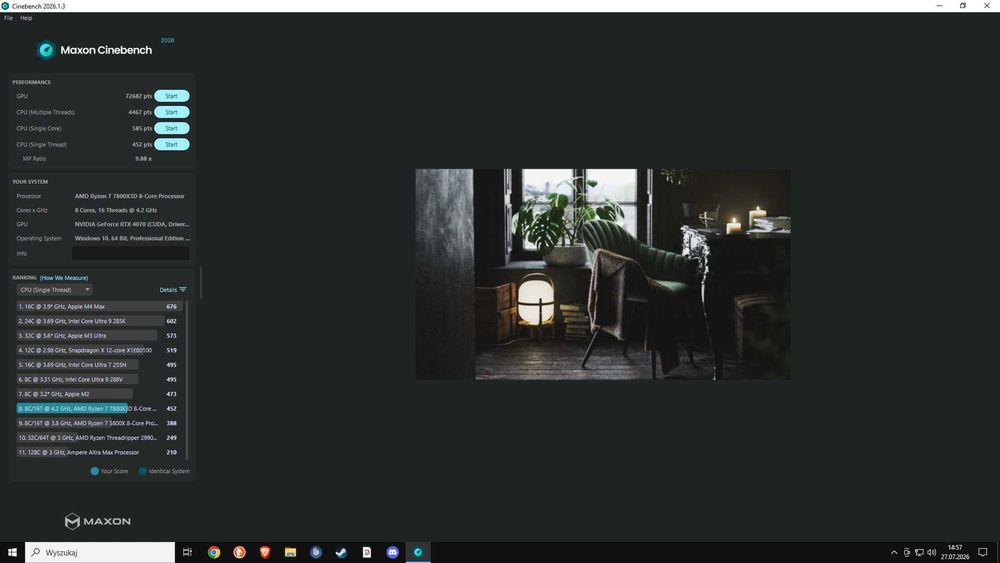Click the Cinebench title bar app icon
1000x563 pixels.
click(5, 6)
